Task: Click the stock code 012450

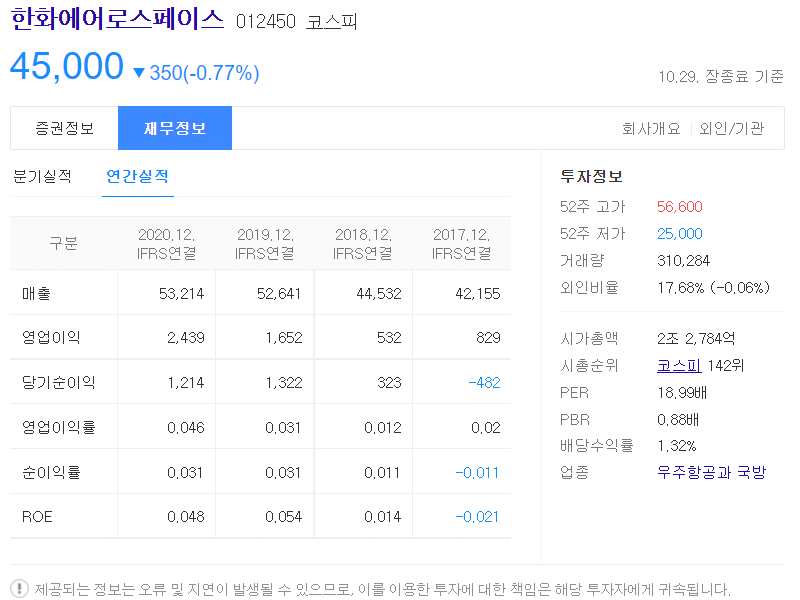Action: click(266, 22)
